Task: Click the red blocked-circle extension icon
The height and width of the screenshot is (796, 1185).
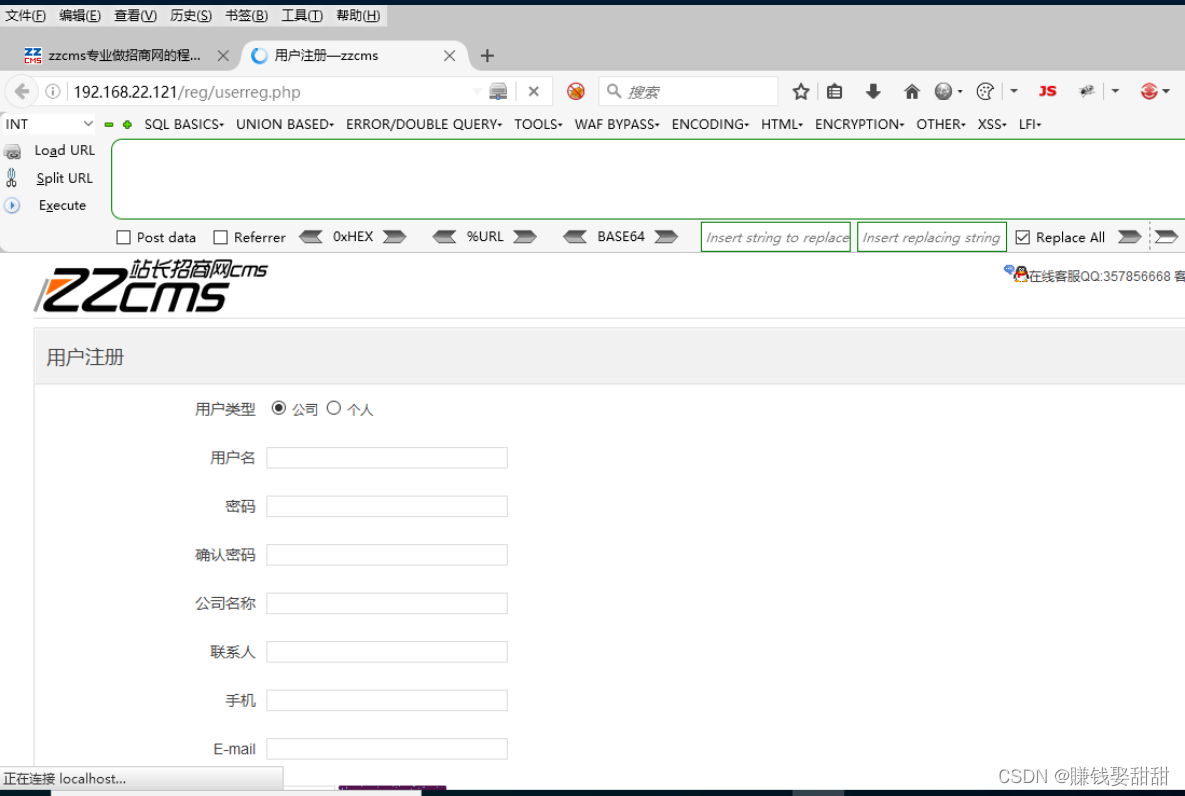Action: 576,91
